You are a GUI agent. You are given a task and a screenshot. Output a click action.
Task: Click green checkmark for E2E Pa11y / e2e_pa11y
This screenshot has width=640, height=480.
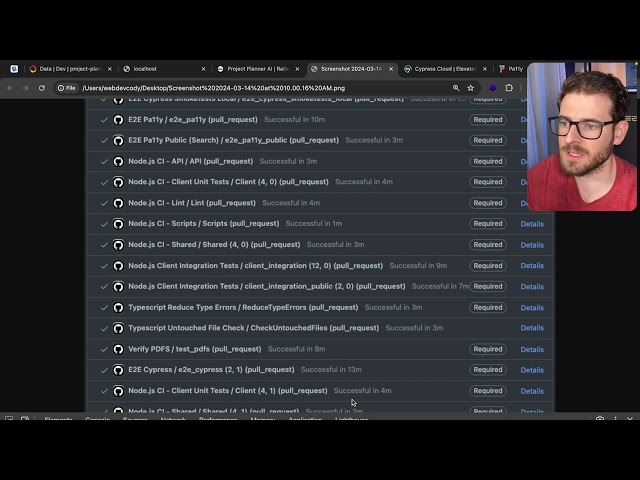104,120
